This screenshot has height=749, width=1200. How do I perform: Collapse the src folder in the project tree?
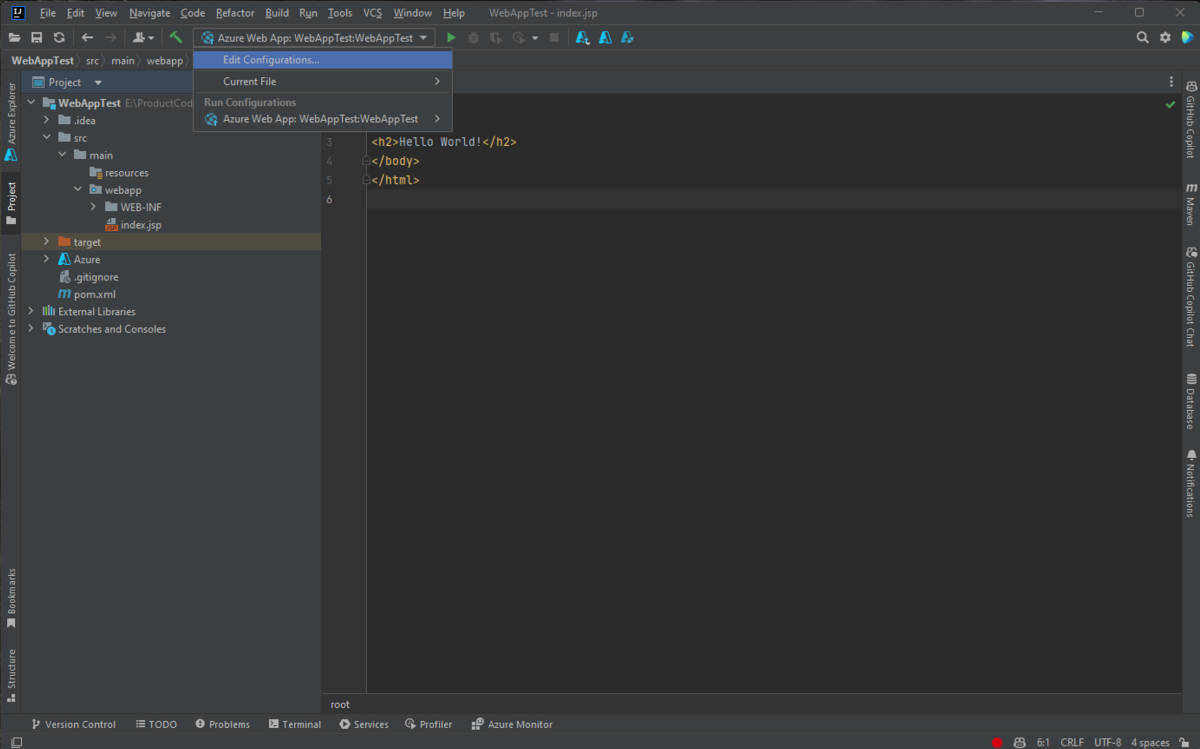[x=46, y=137]
